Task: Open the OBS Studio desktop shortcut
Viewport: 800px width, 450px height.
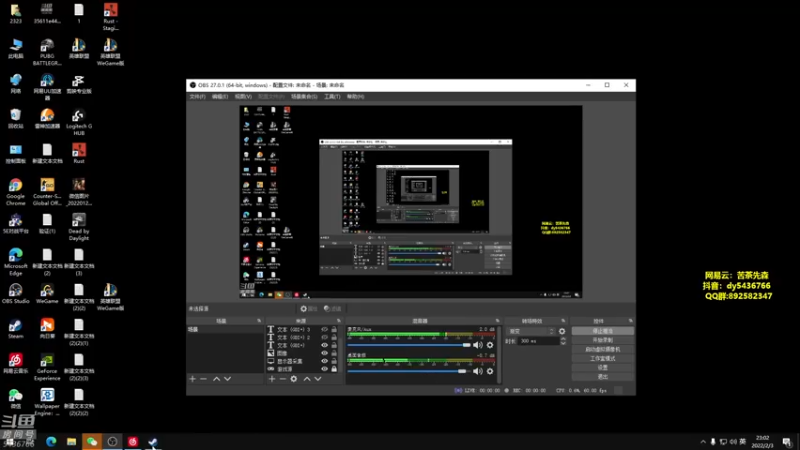Action: (15, 294)
